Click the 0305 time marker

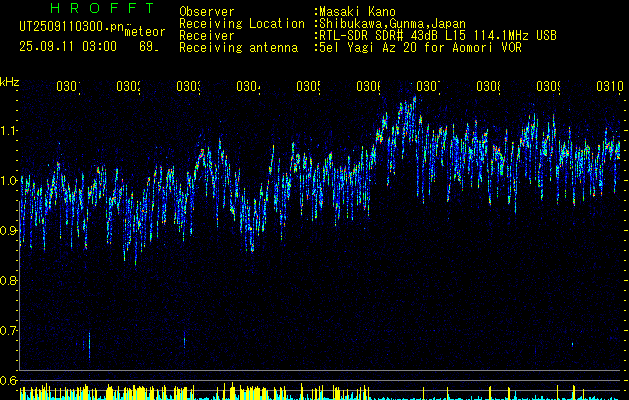(x=308, y=86)
